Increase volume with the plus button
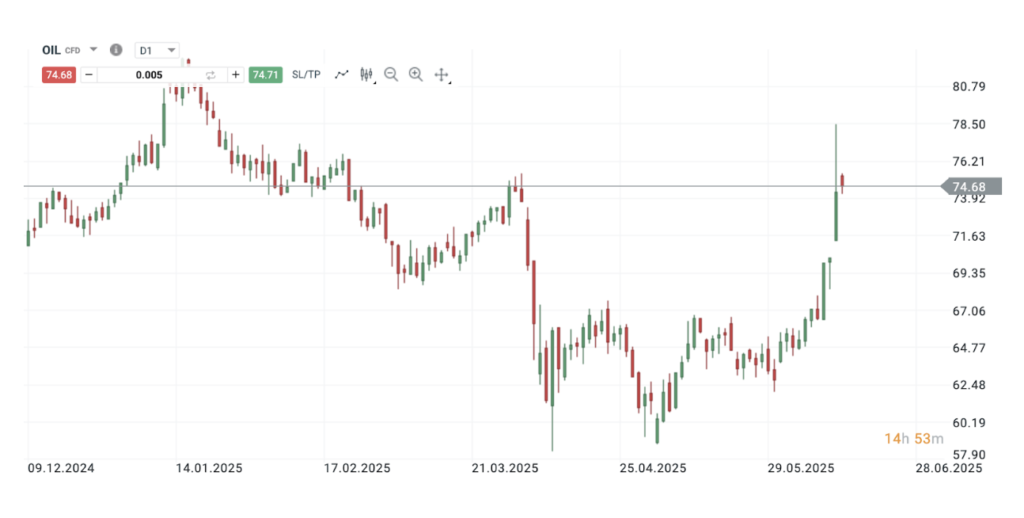 (236, 75)
